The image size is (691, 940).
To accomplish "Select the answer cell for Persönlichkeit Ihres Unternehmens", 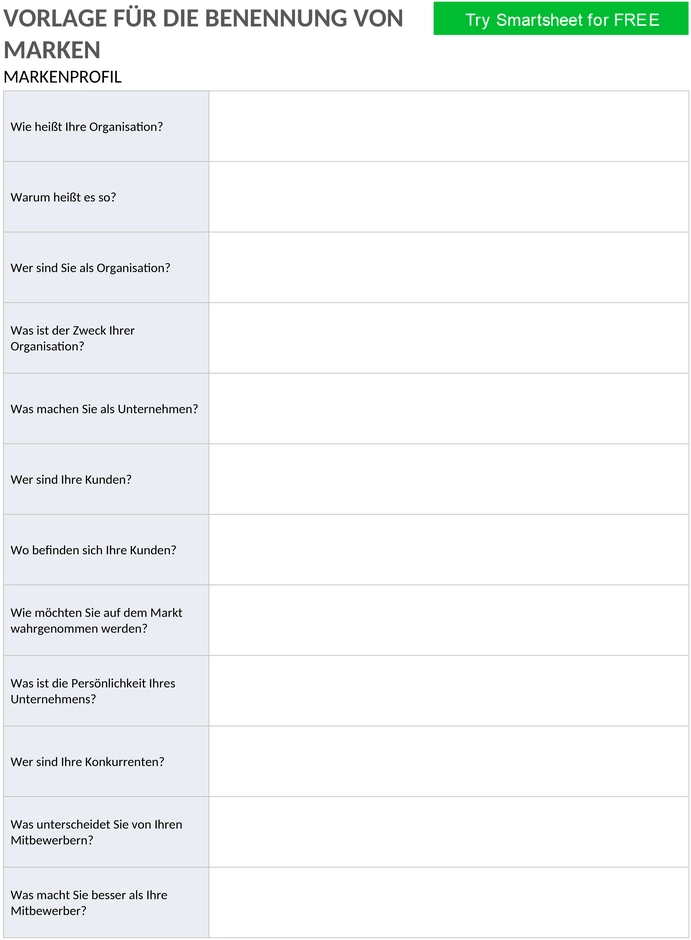I will (448, 691).
